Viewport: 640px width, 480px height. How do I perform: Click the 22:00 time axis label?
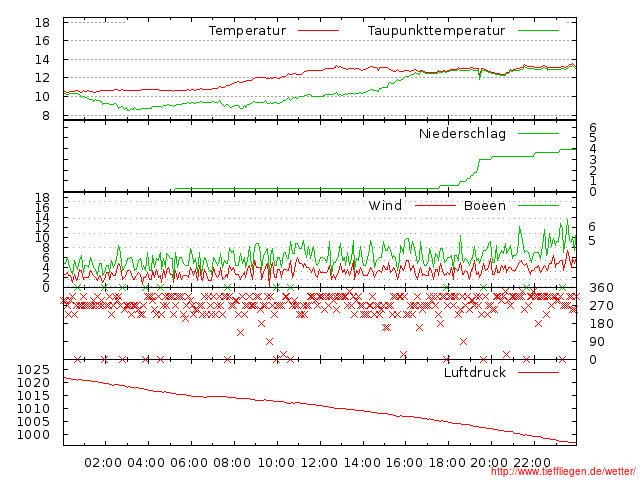coord(532,463)
